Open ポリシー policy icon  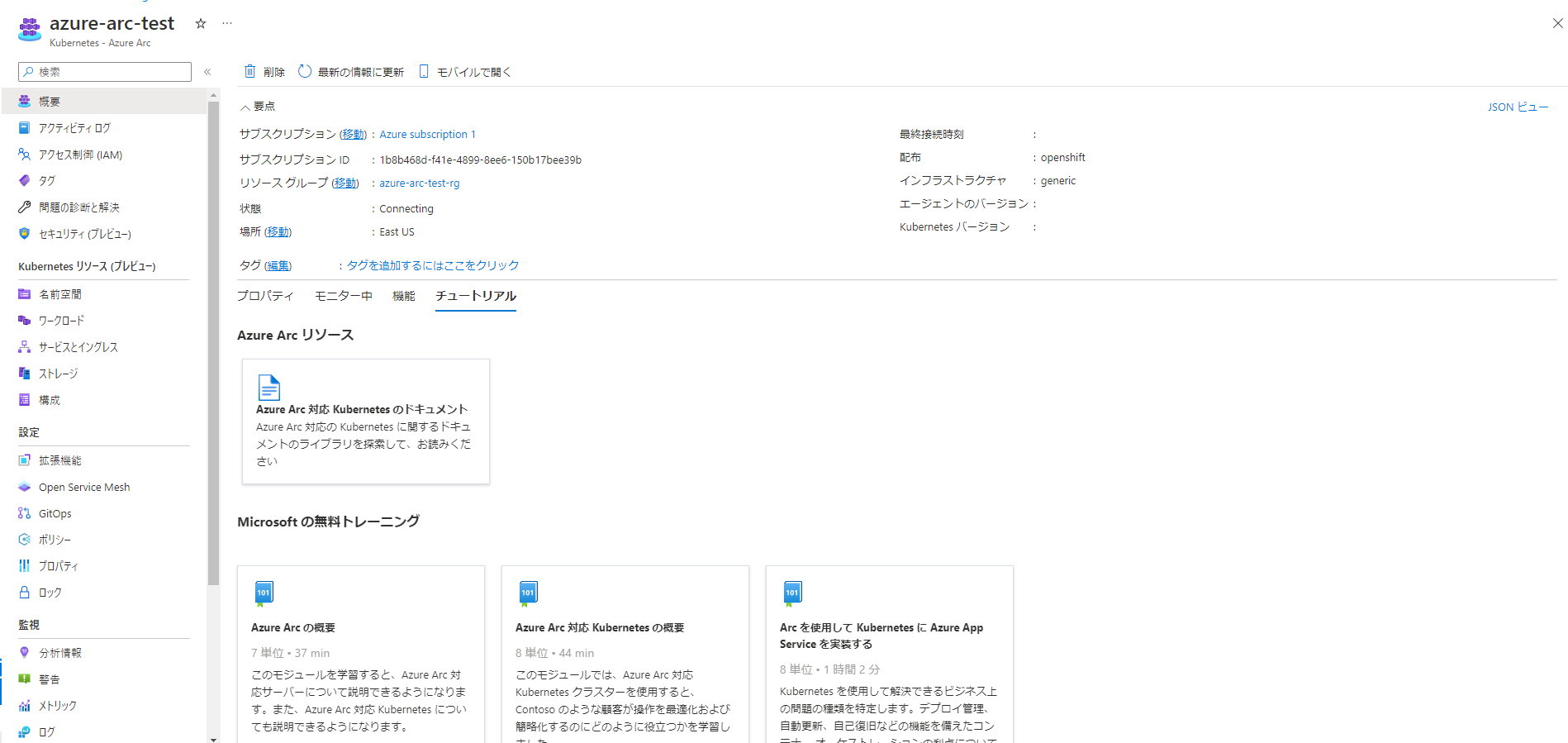click(25, 540)
